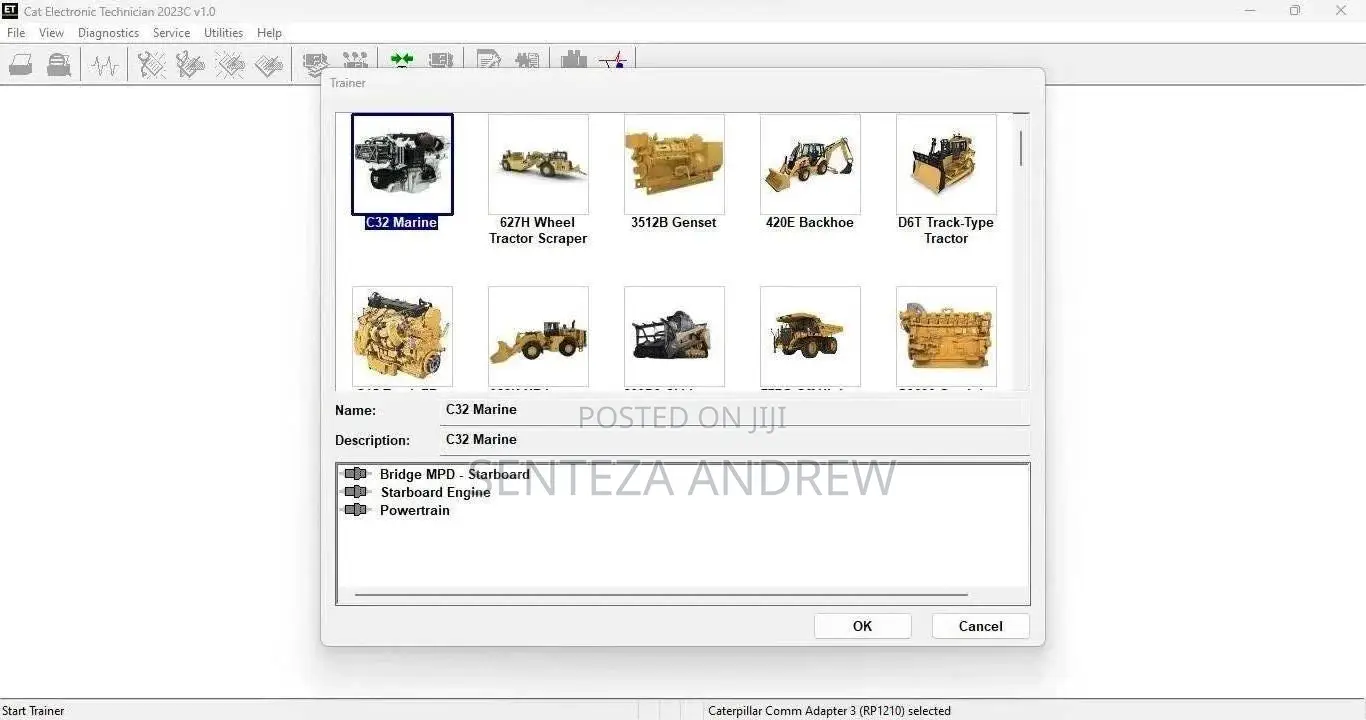Click Caterpillar Comm Adapter 3 status text
The height and width of the screenshot is (720, 1366).
point(829,711)
